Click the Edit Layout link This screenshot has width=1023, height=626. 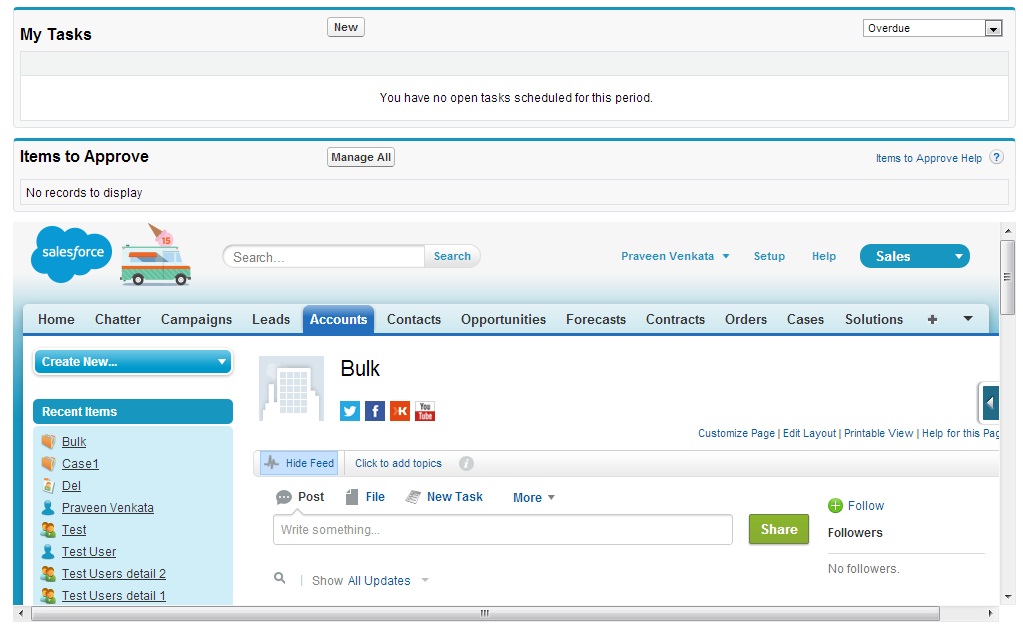[809, 433]
